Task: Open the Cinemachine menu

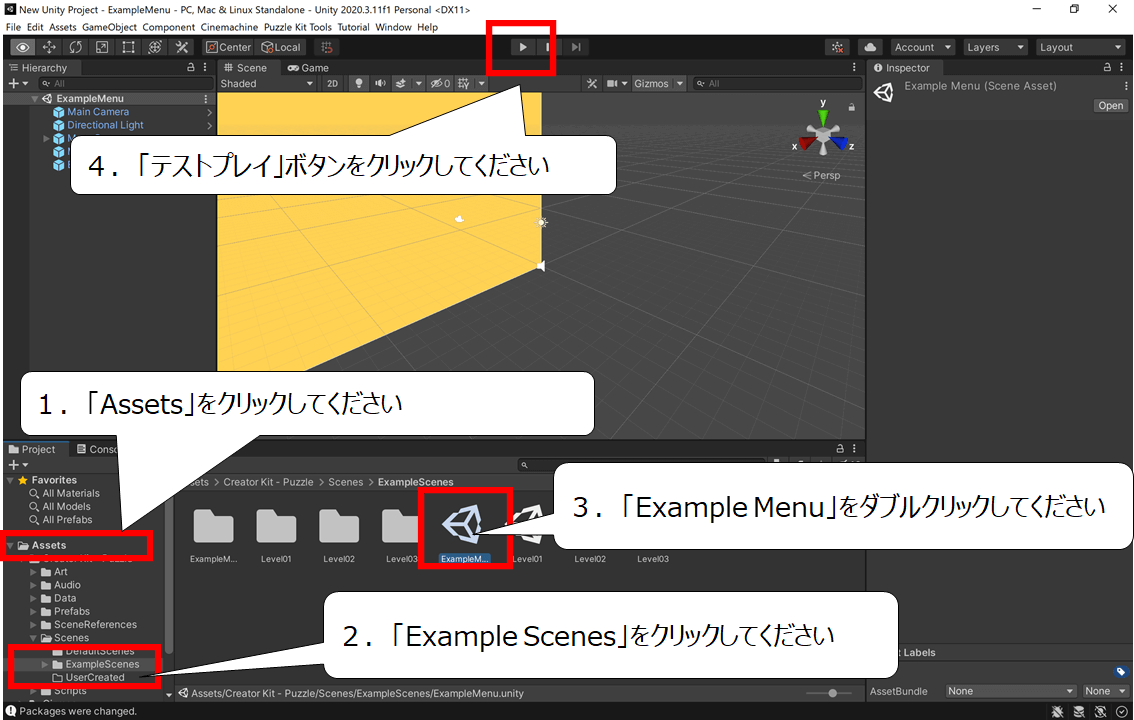Action: pos(229,27)
